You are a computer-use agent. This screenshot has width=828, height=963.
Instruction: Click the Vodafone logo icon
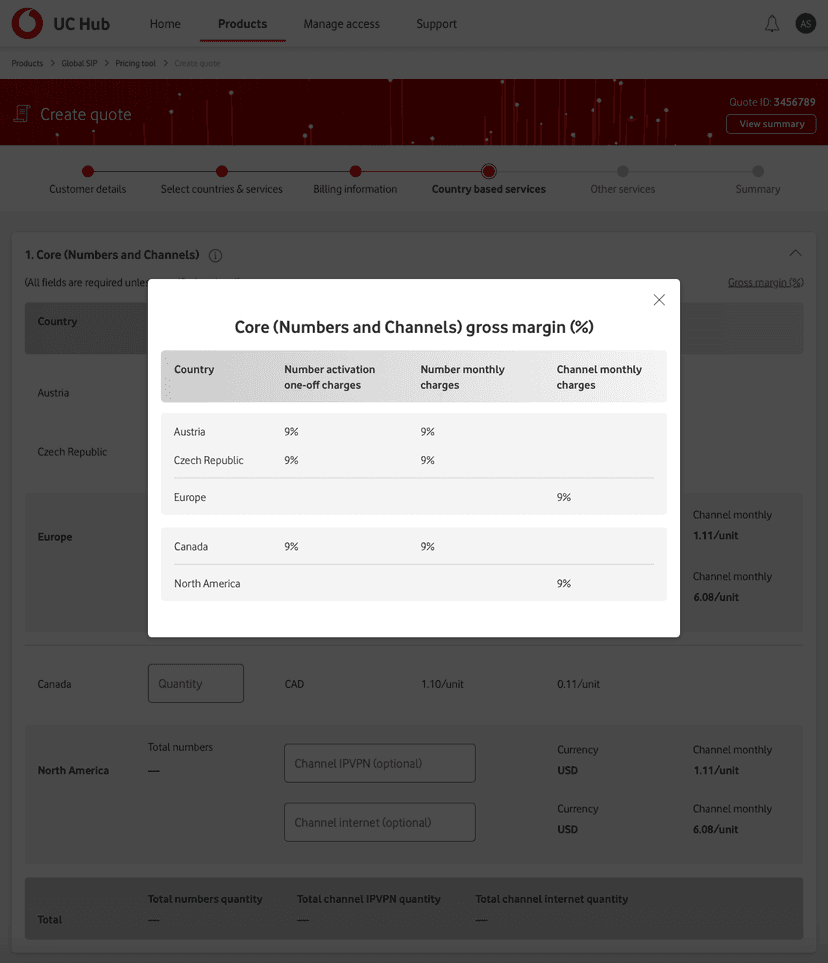coord(27,23)
